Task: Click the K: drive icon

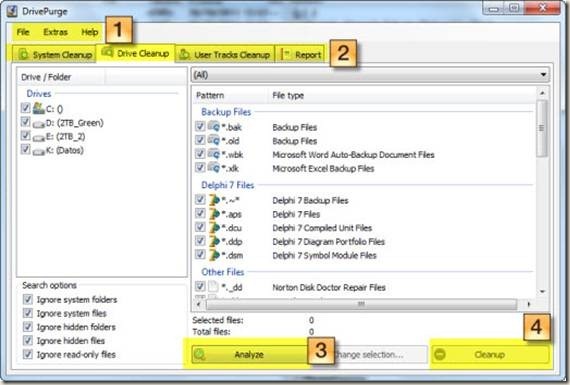Action: click(39, 152)
